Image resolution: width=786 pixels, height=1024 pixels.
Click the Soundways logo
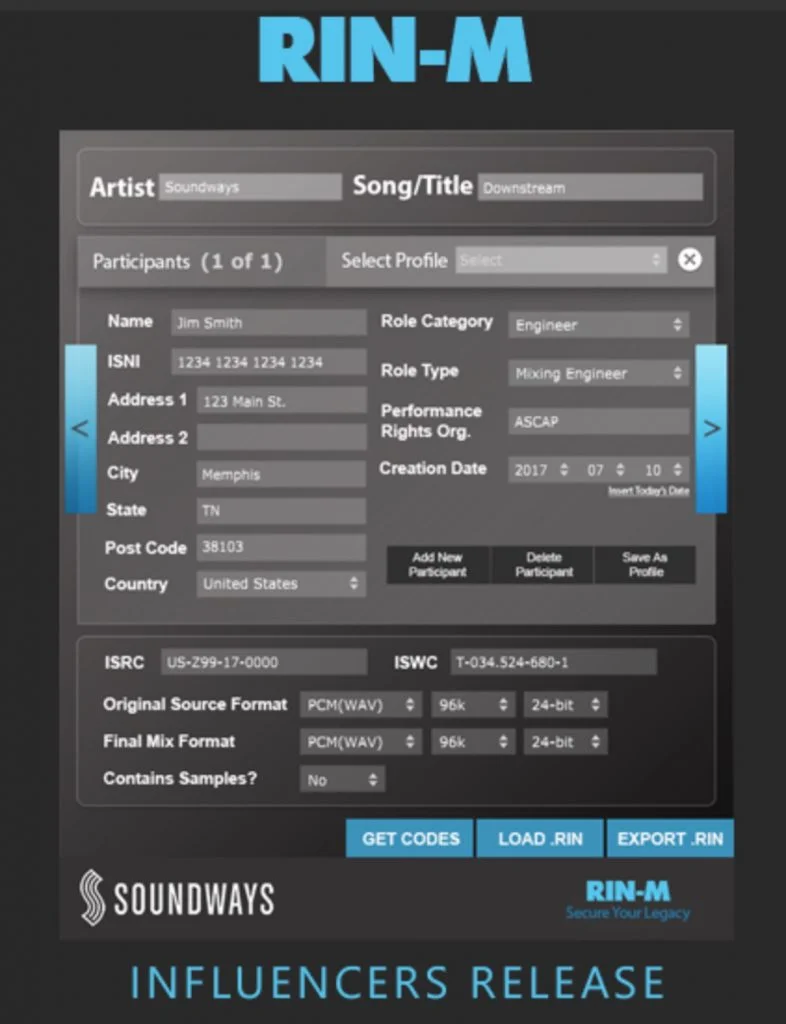point(176,898)
